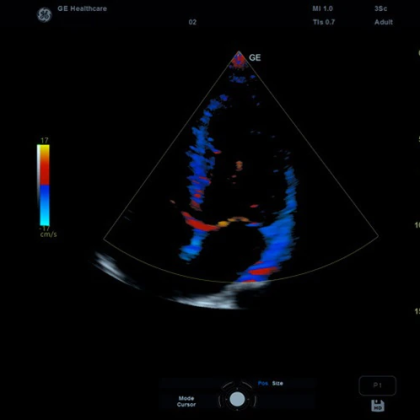Click the GE Healthcare title text
The image size is (420, 420).
coord(82,9)
